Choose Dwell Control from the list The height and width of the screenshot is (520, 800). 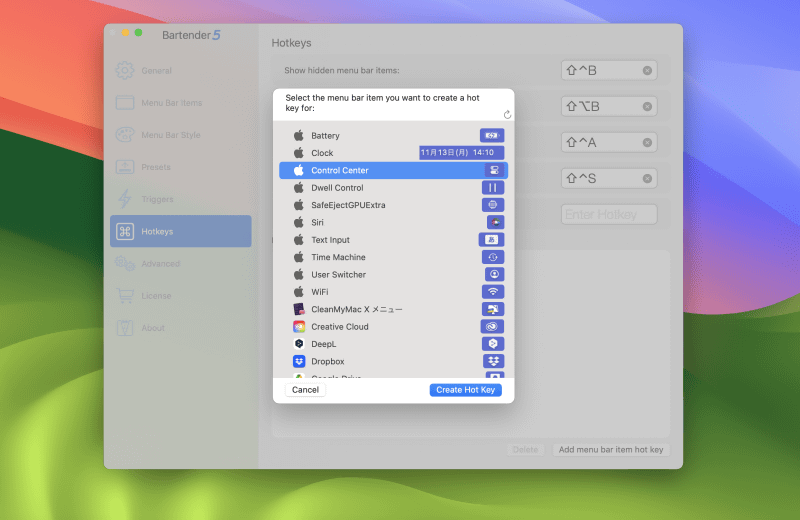tap(393, 187)
